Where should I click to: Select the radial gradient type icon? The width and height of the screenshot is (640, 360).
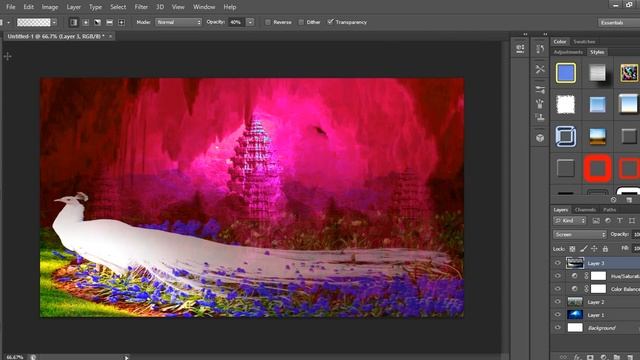tap(86, 22)
